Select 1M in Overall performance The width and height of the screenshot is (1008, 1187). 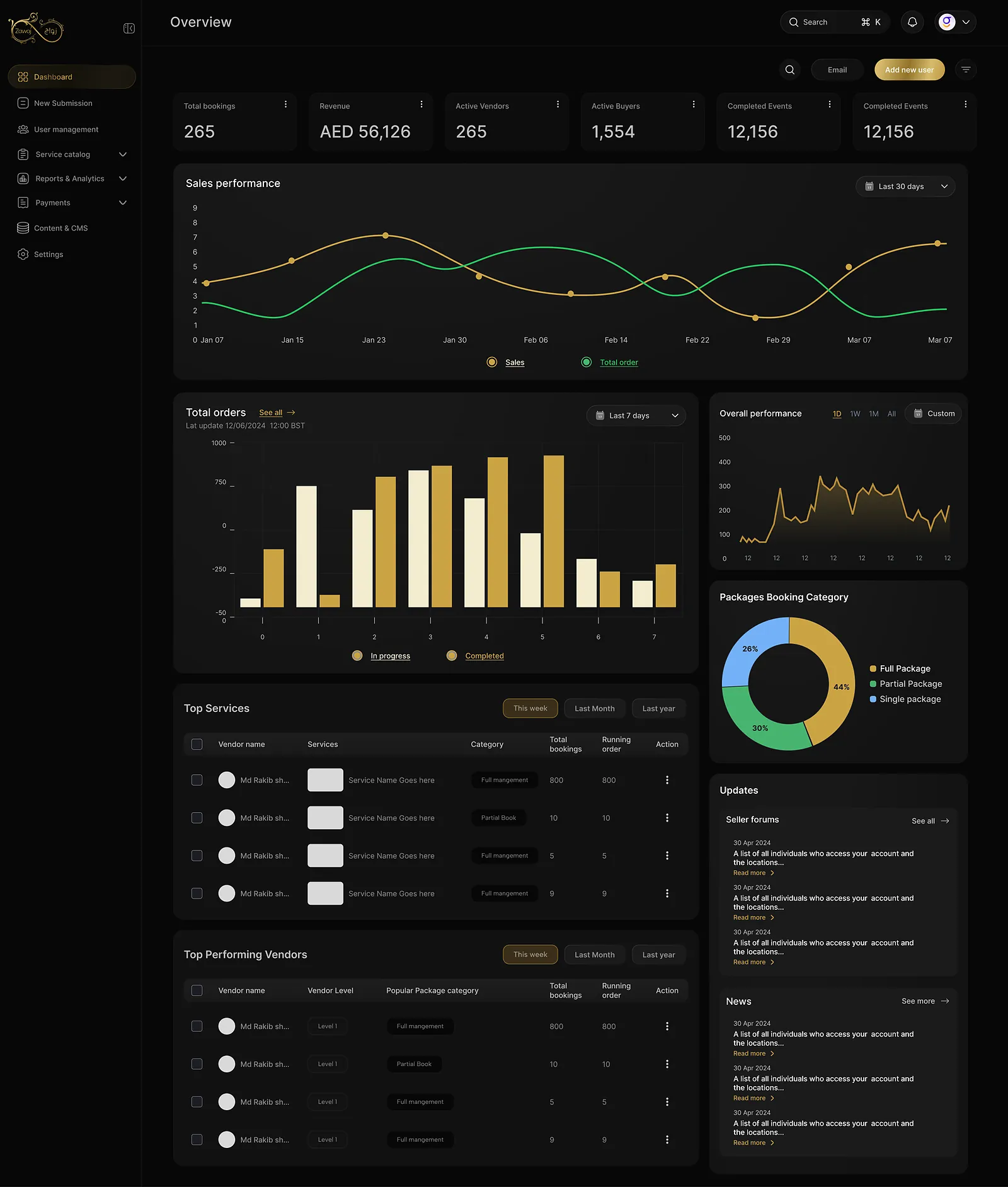[x=874, y=414]
